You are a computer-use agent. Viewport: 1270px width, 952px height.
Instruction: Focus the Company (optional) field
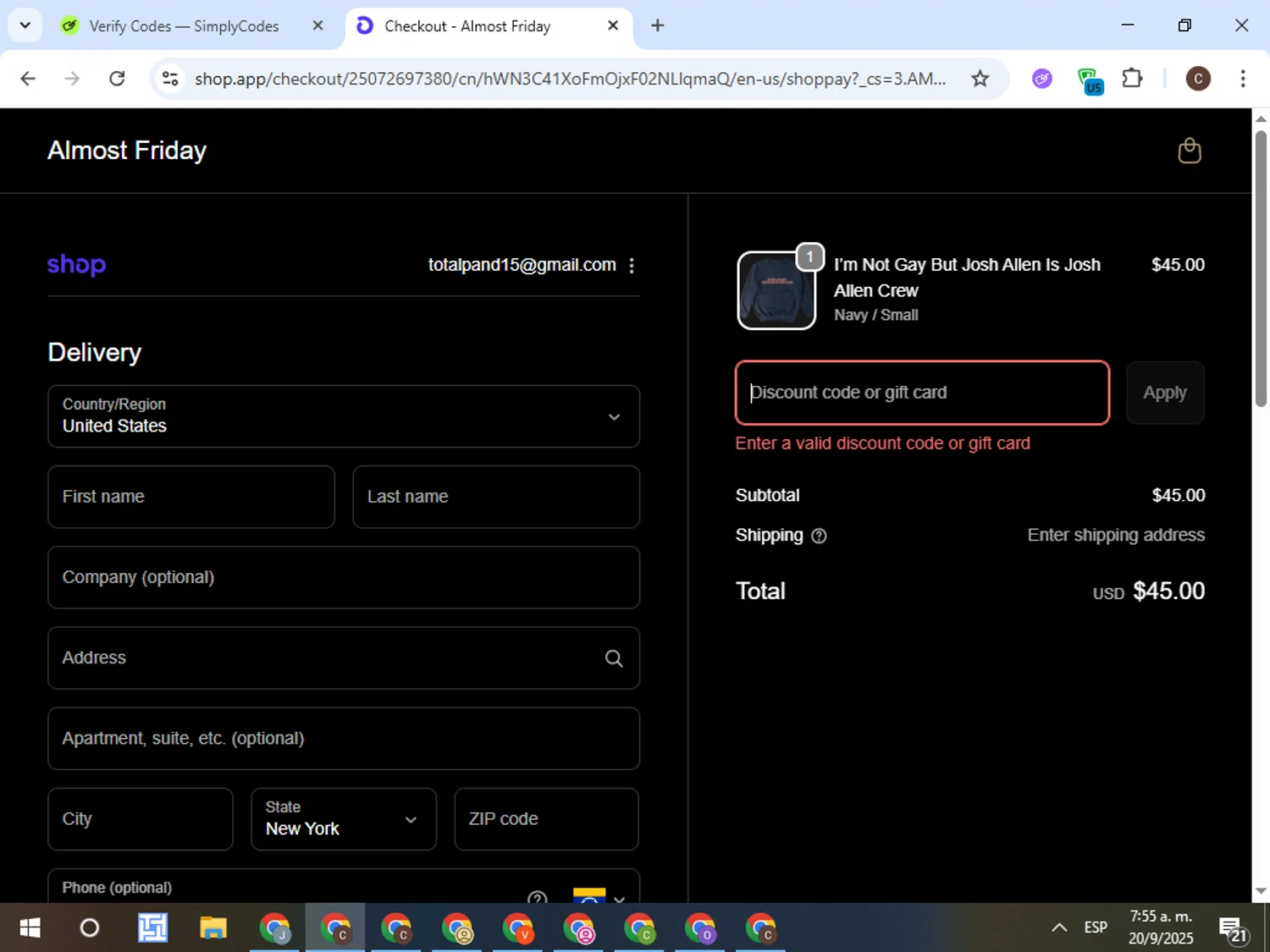344,577
